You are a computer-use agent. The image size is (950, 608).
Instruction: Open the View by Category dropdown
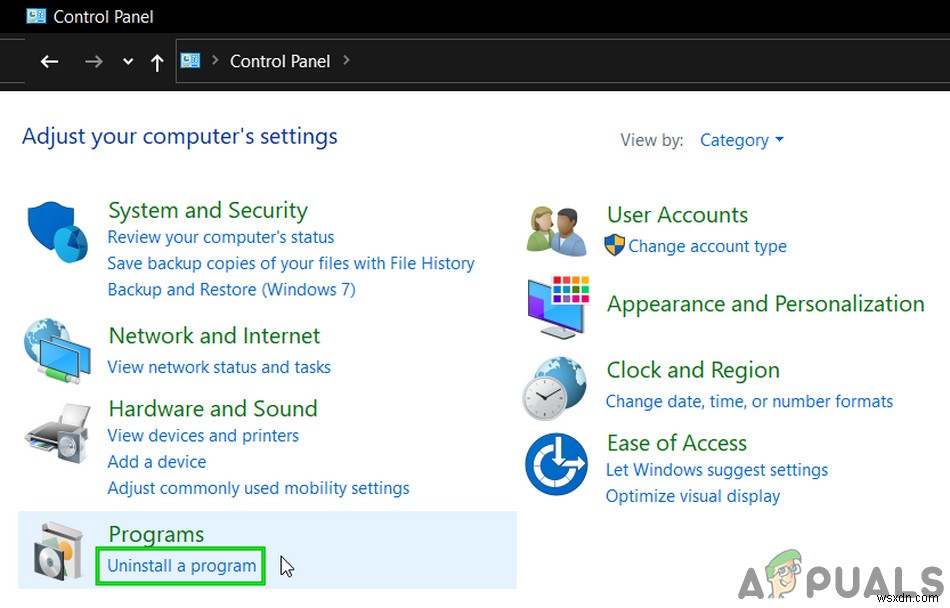[x=742, y=140]
